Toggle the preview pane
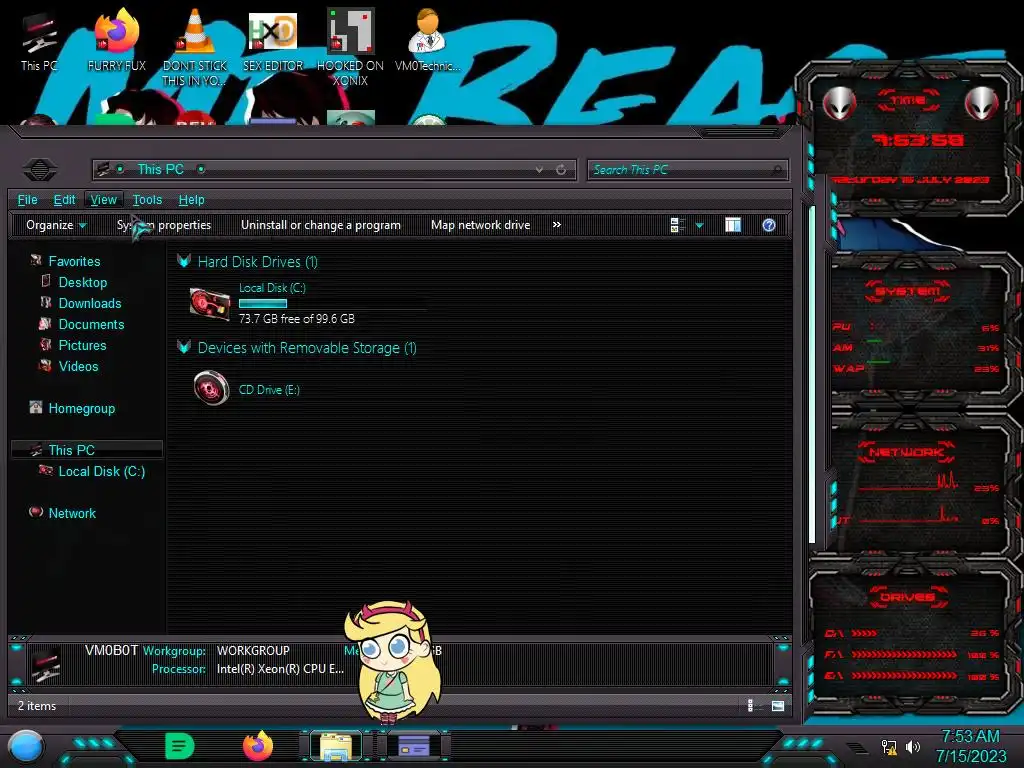This screenshot has height=768, width=1024. pos(733,225)
